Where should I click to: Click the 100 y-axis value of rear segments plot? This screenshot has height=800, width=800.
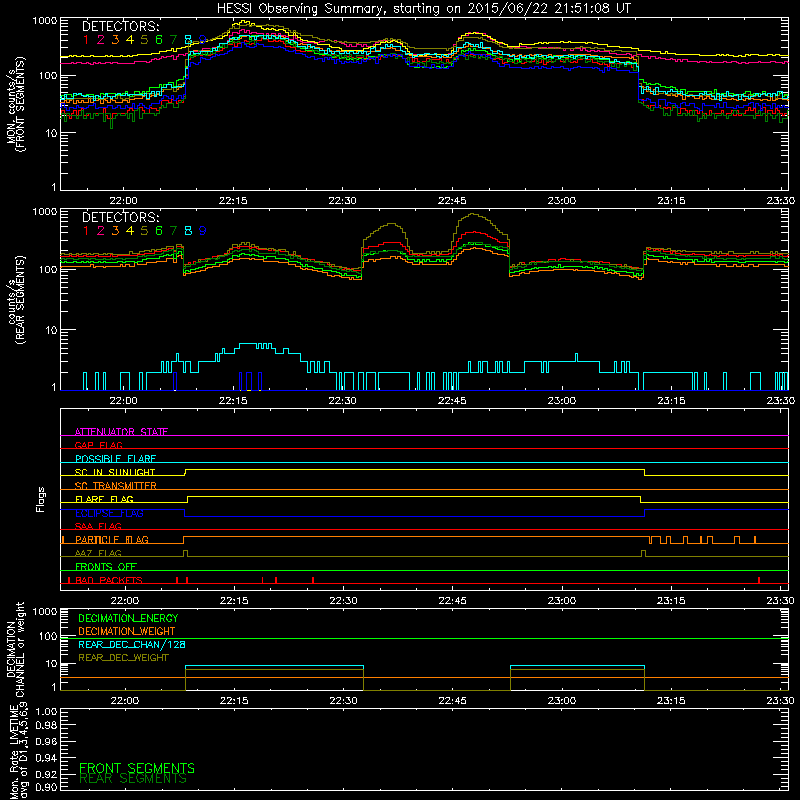click(47, 269)
